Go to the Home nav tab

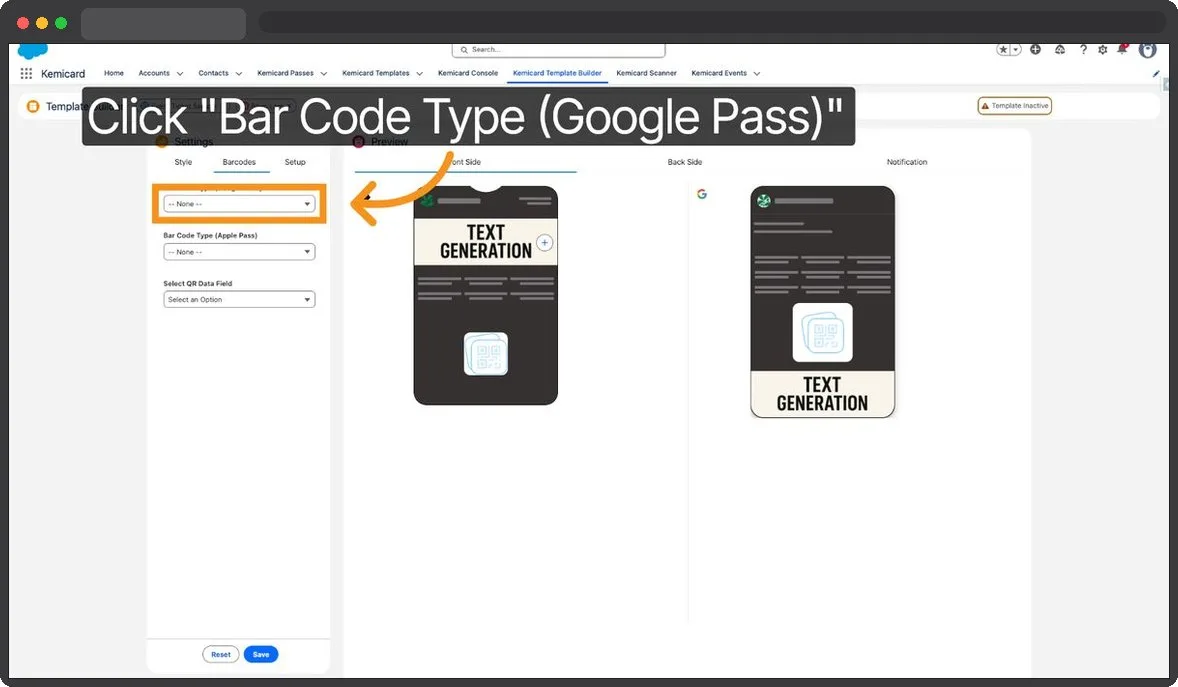(x=113, y=73)
